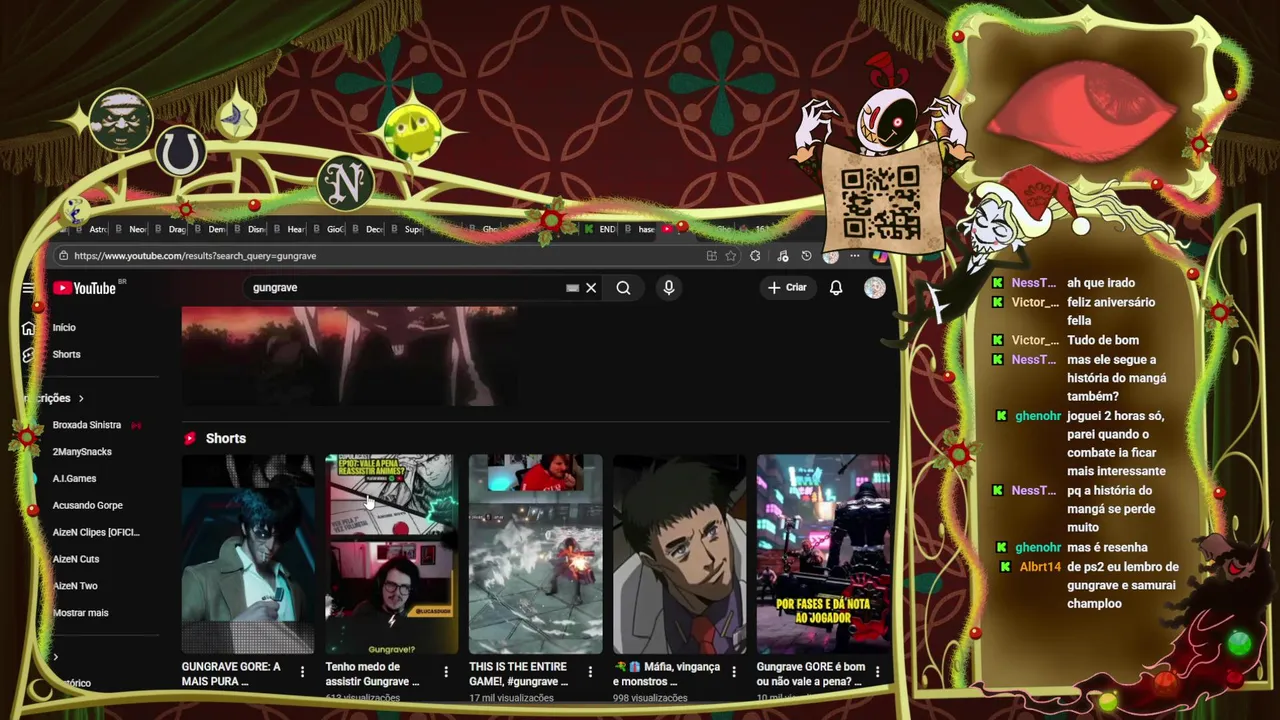
Task: Open the browser profile avatar in toolbar
Action: [830, 256]
